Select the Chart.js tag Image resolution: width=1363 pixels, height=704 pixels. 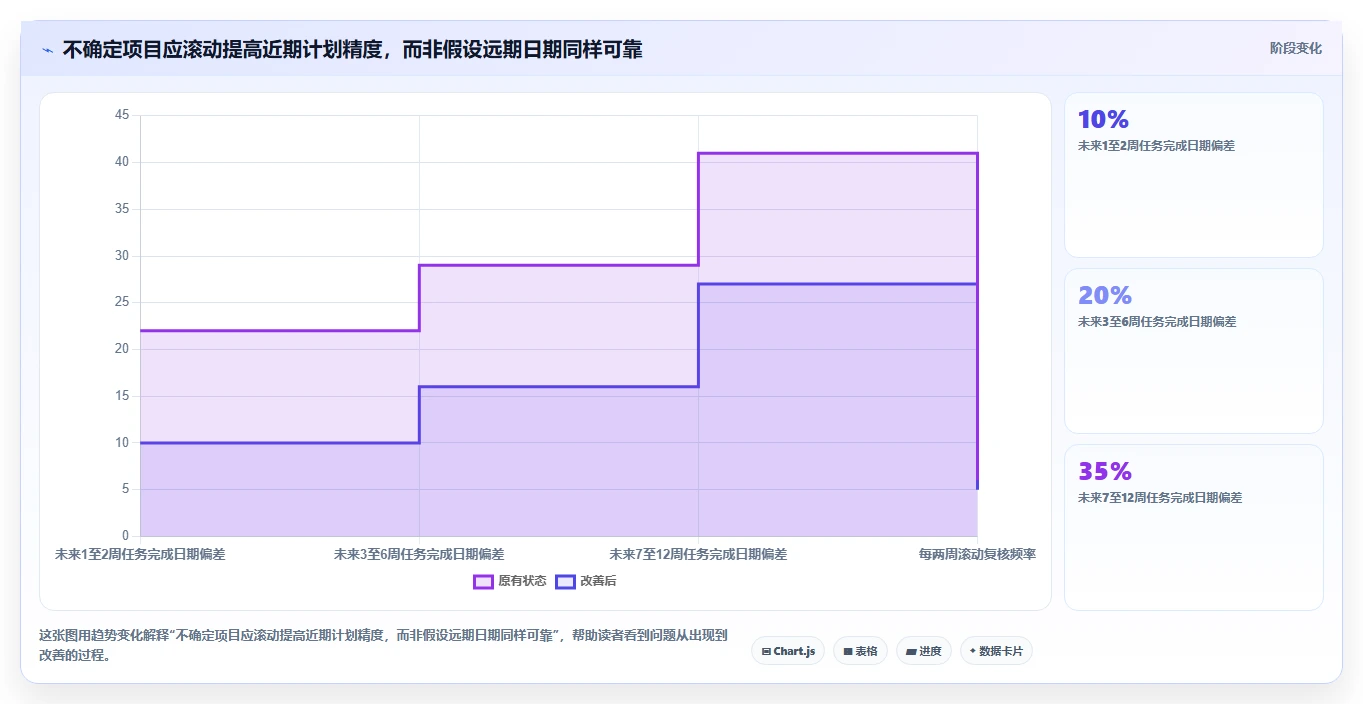(788, 651)
